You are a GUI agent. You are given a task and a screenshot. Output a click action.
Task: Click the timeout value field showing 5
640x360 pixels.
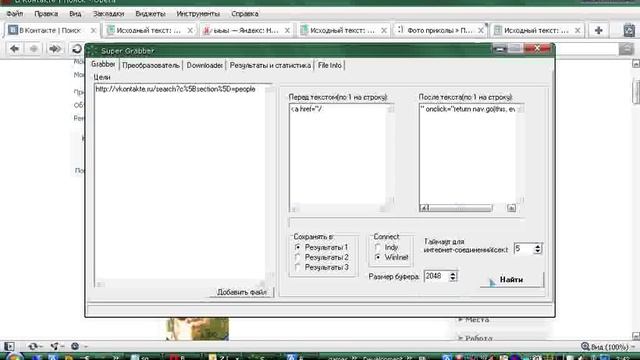click(524, 249)
